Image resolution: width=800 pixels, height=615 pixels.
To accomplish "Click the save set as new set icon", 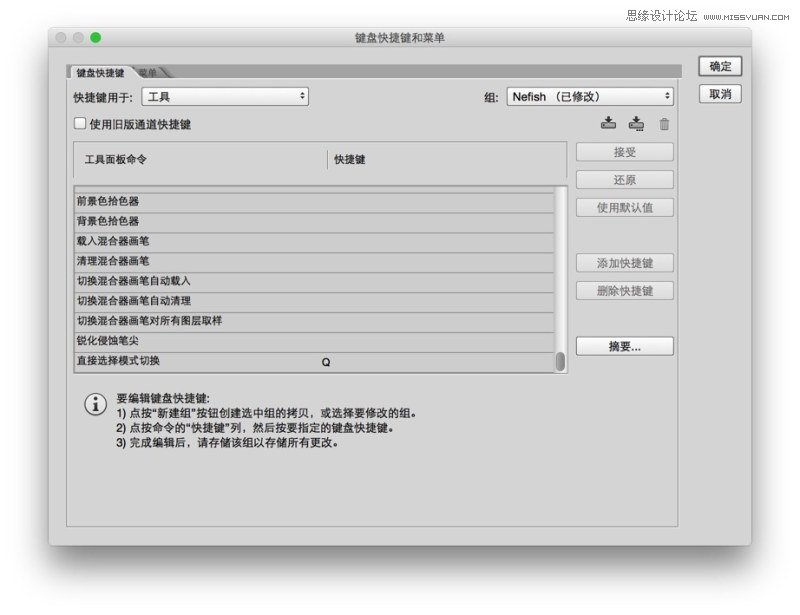I will (636, 125).
